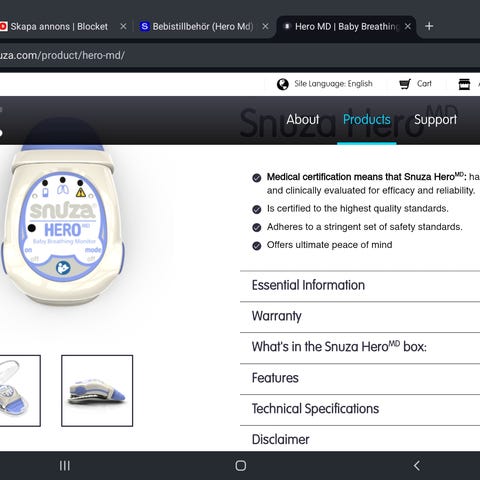This screenshot has width=480, height=480.
Task: Click the browser address bar URL
Action: [x=62, y=55]
